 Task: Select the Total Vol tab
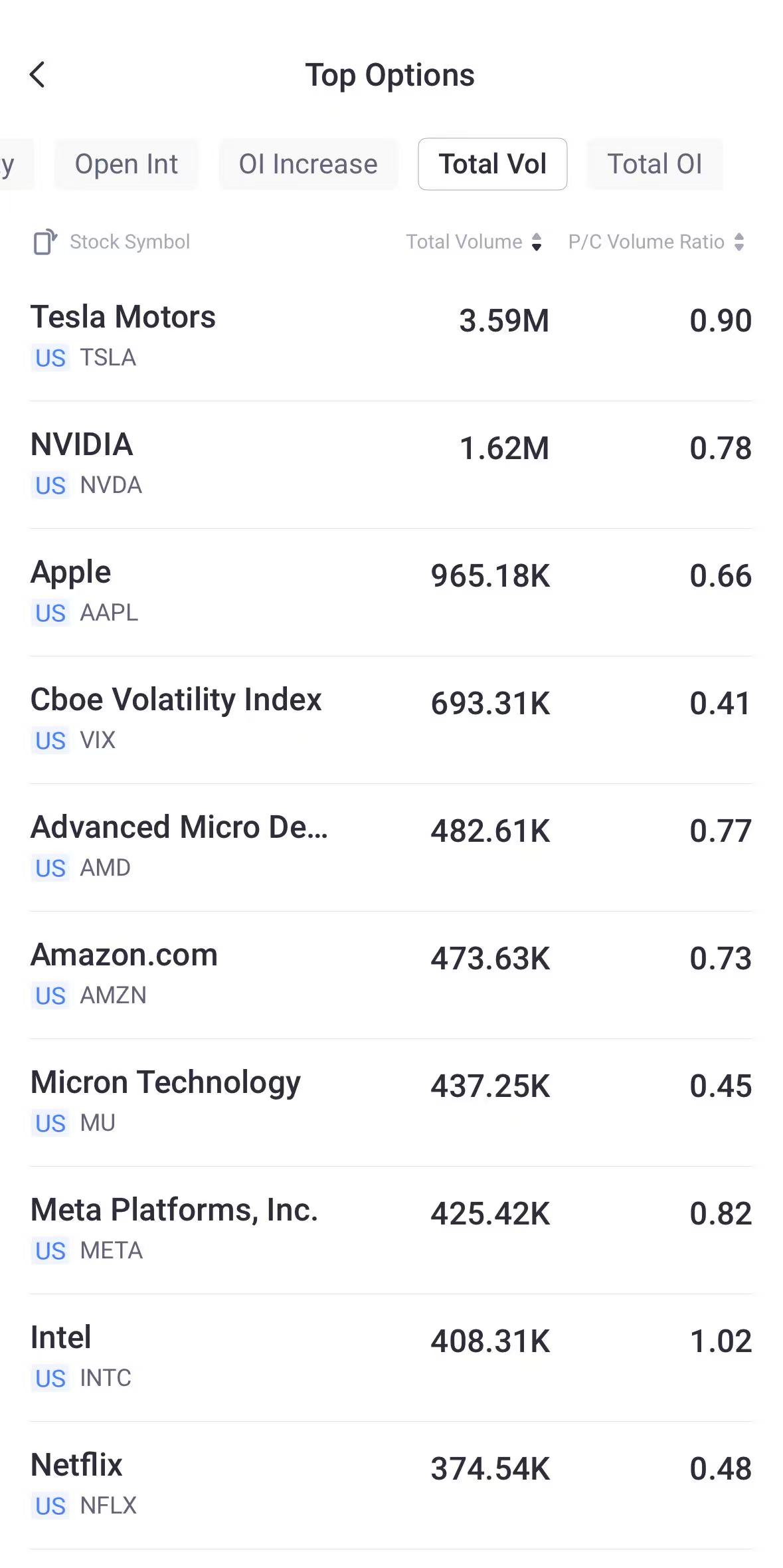(x=492, y=164)
